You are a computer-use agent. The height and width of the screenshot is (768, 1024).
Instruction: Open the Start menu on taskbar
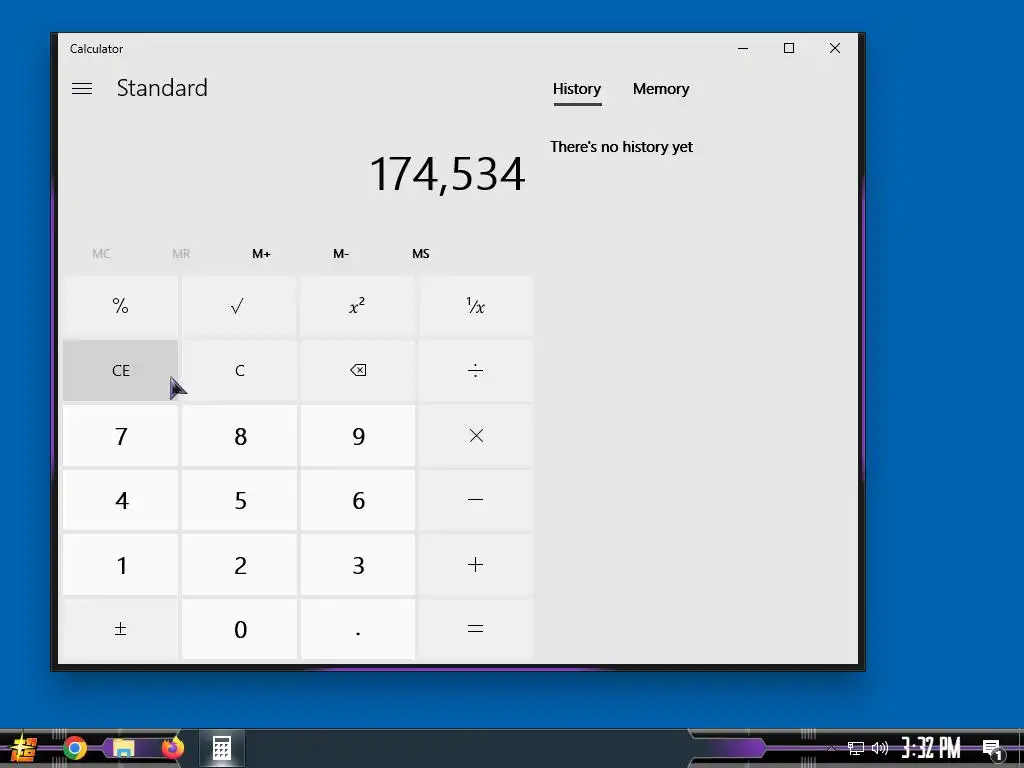click(x=24, y=748)
